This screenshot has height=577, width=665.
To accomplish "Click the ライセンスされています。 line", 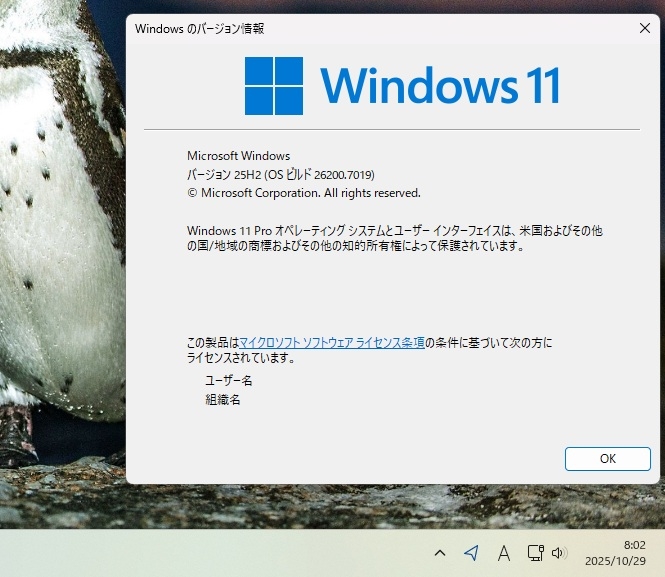I will click(241, 358).
